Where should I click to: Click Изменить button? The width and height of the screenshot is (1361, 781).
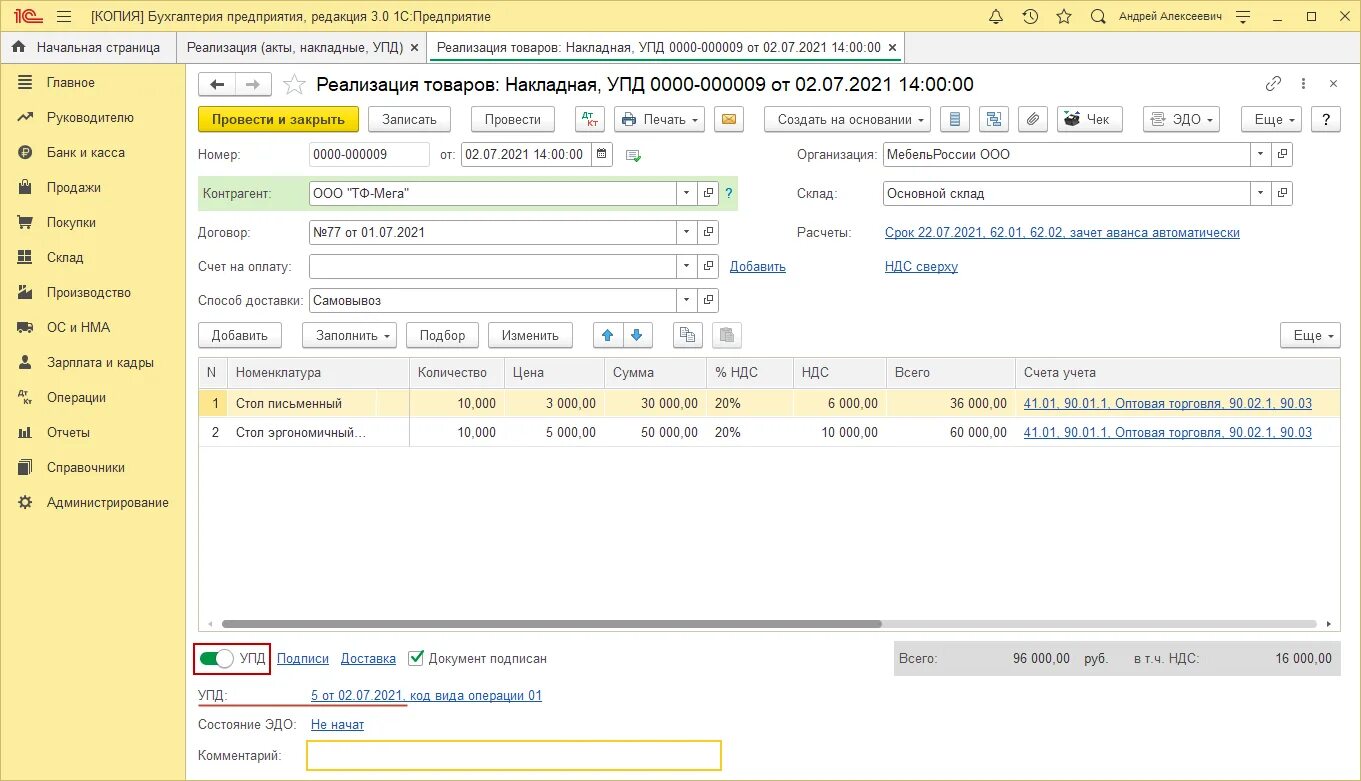coord(530,335)
